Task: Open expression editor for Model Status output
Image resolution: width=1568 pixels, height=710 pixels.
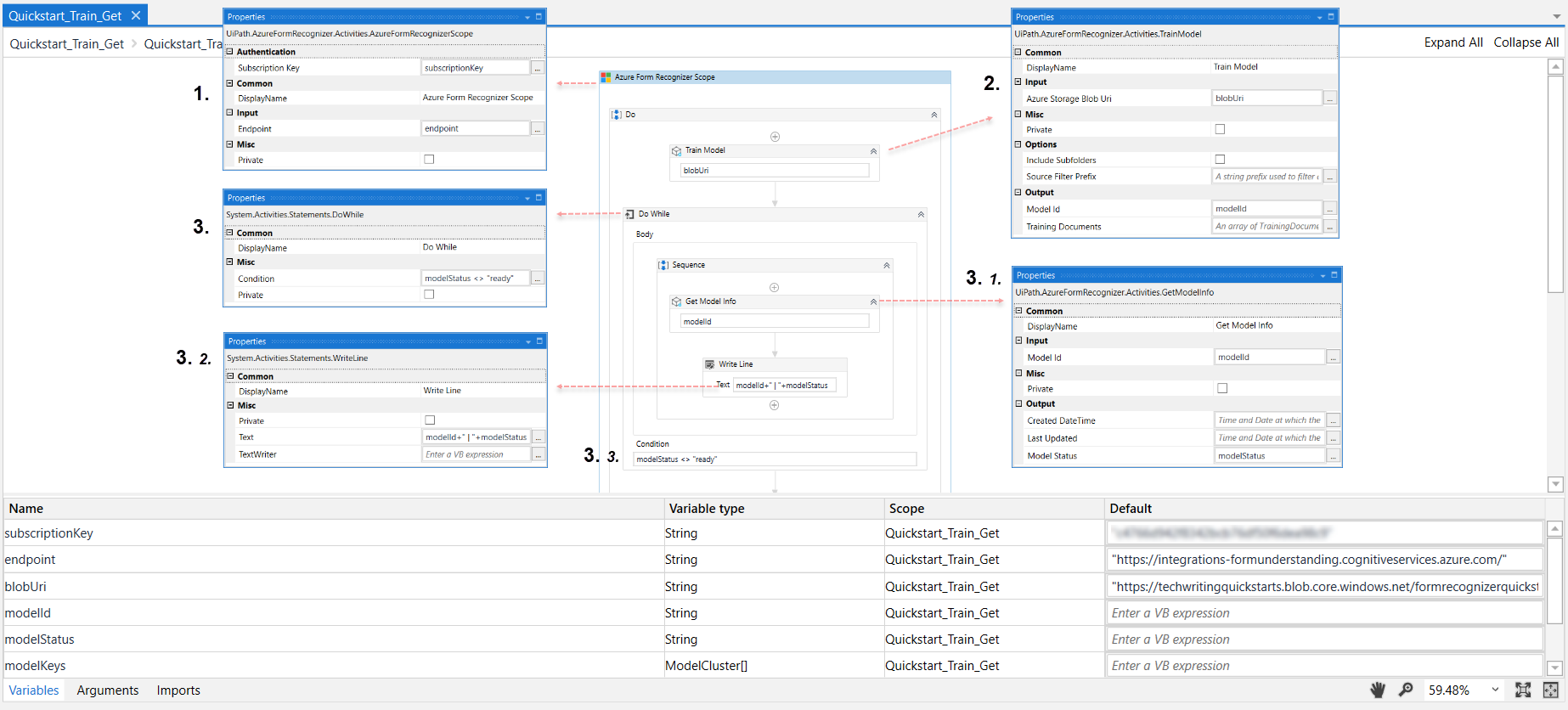Action: [x=1334, y=456]
